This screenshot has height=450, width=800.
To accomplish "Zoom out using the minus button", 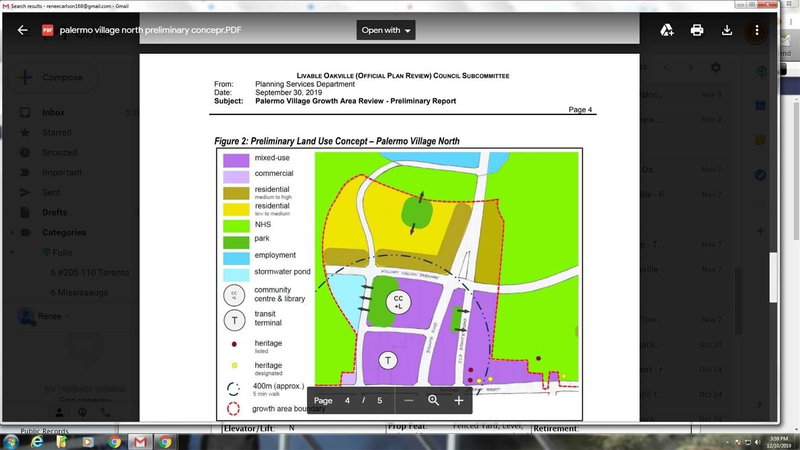I will (408, 400).
